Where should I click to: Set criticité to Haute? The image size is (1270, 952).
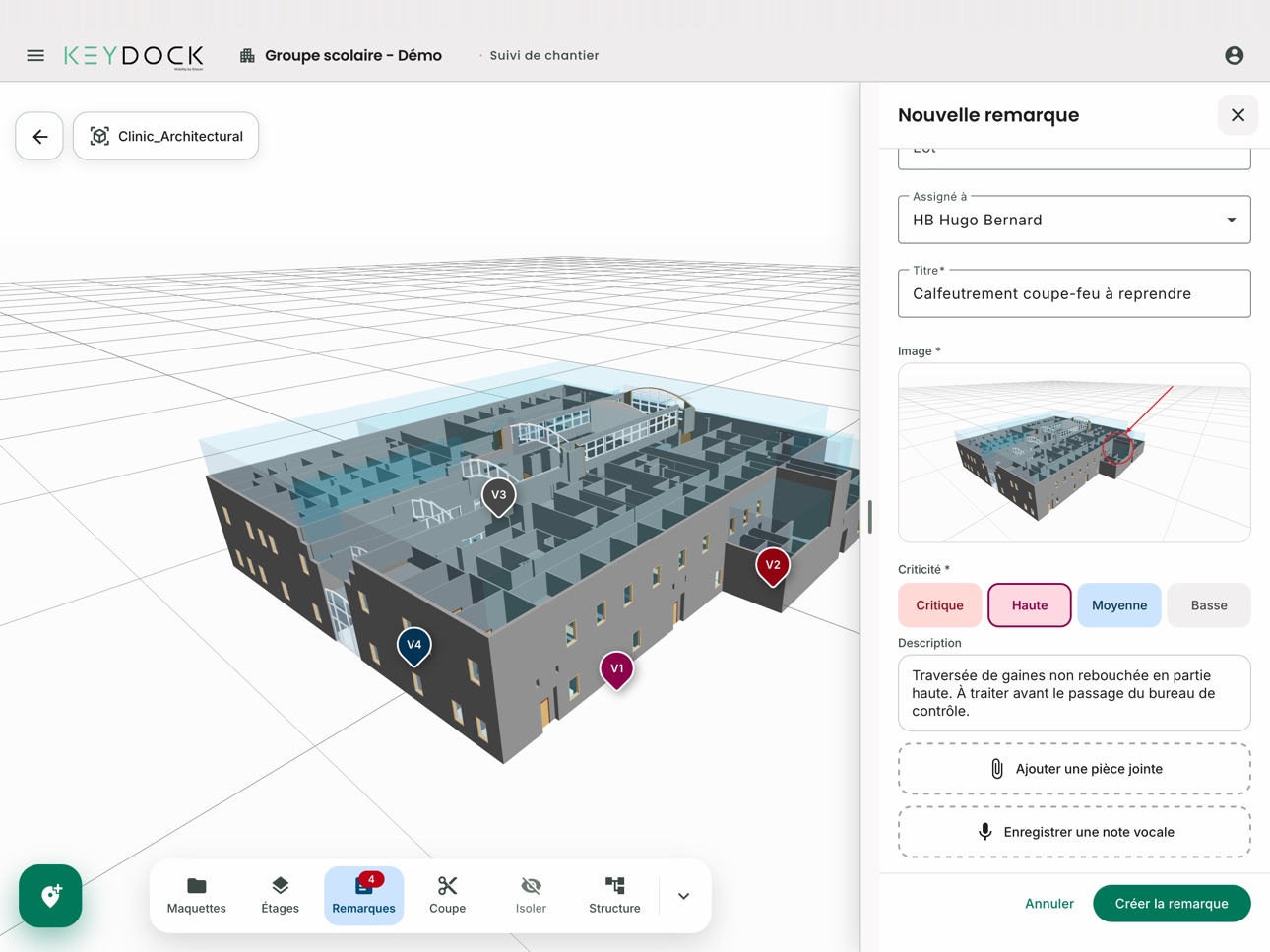tap(1030, 605)
